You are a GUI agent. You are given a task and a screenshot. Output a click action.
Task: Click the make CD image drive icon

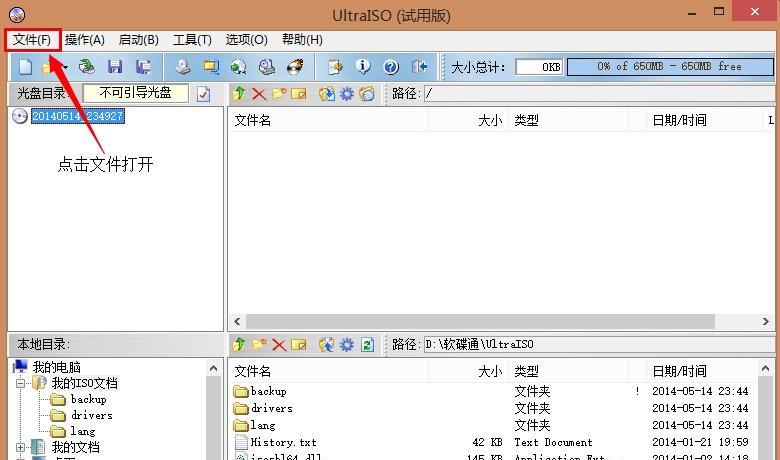[183, 67]
